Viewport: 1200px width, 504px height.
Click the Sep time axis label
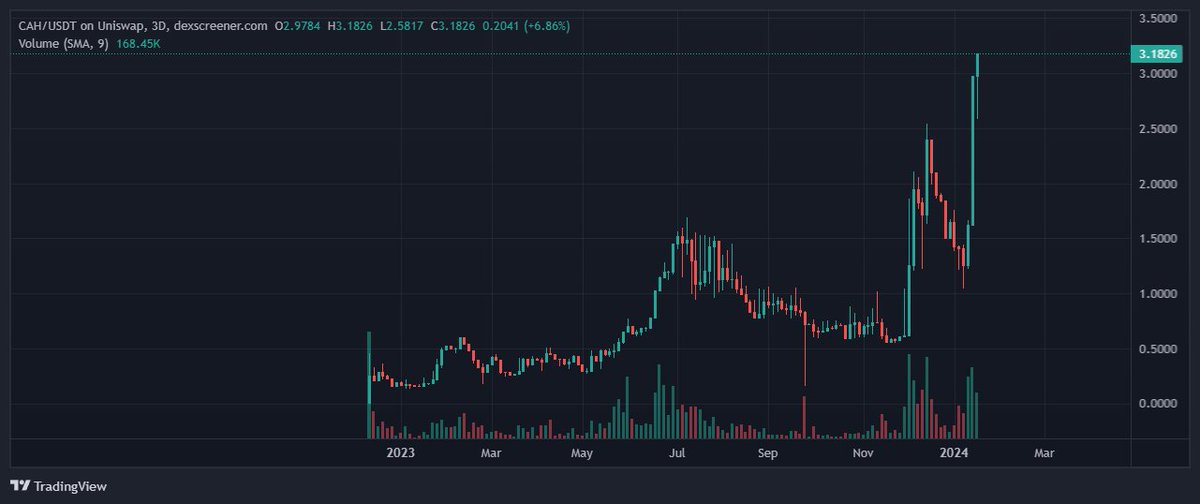coord(767,453)
